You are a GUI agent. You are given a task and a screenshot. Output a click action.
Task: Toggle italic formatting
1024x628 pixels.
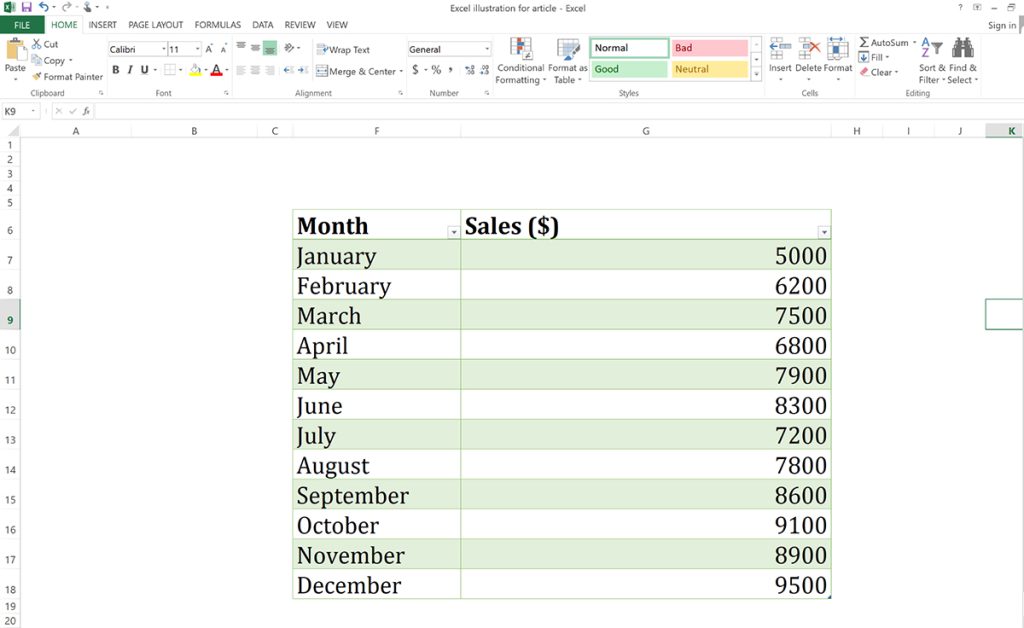pos(131,69)
